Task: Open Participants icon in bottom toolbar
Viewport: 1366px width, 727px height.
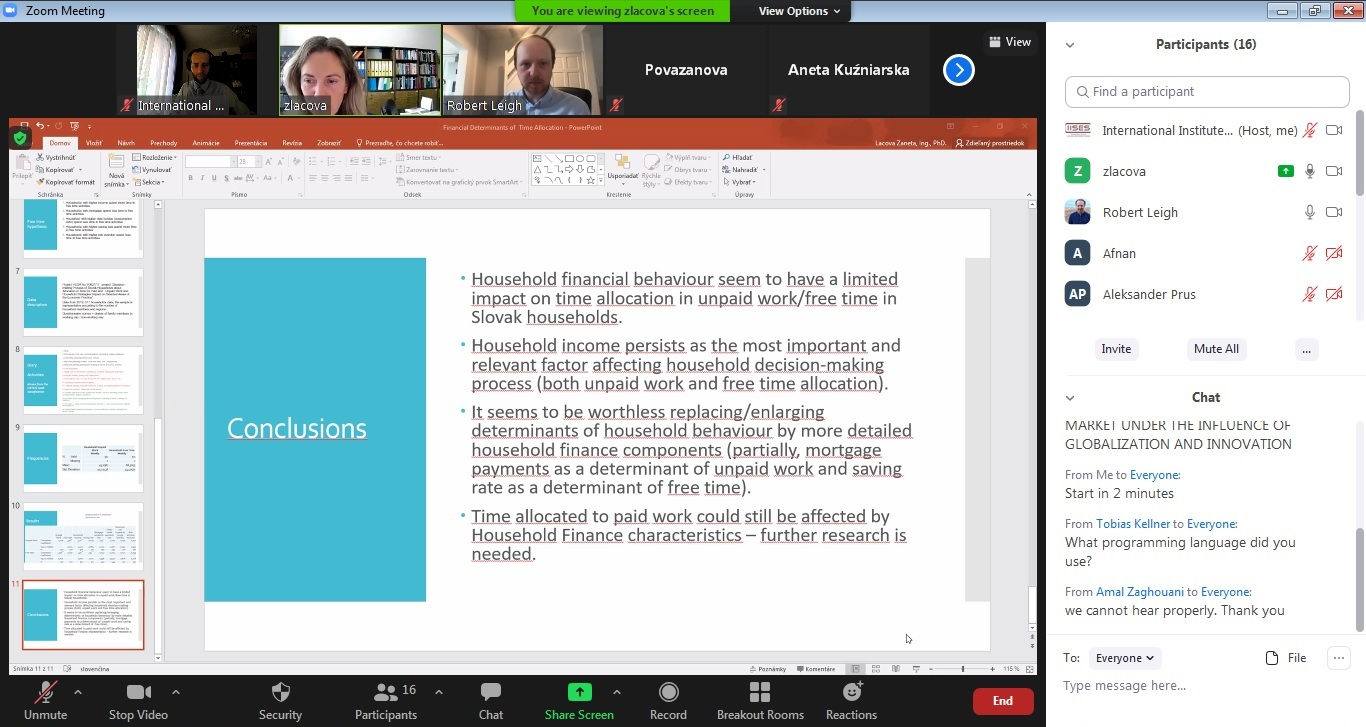Action: [385, 692]
